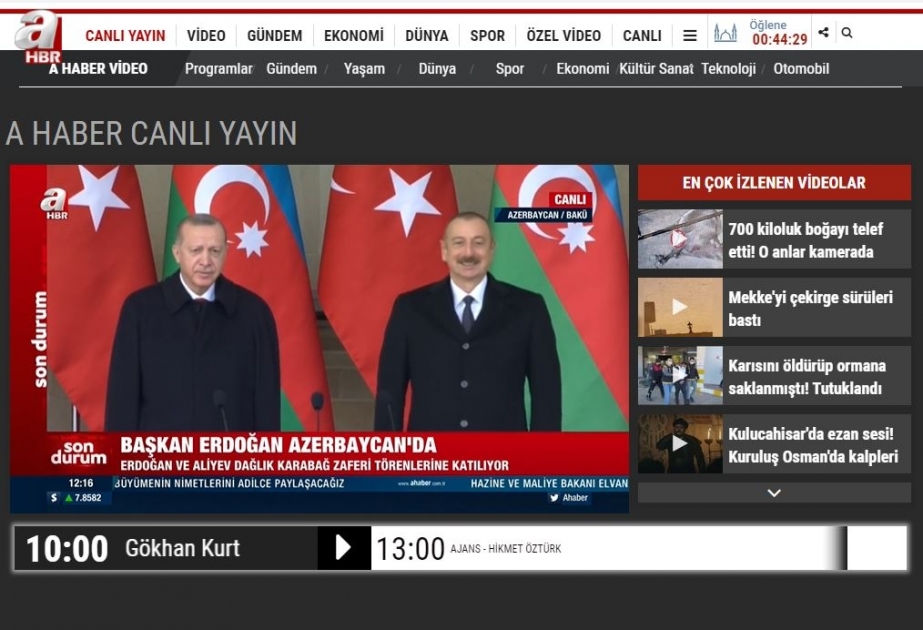
Task: Go to Teknoloji in sub navigation
Action: pos(729,69)
